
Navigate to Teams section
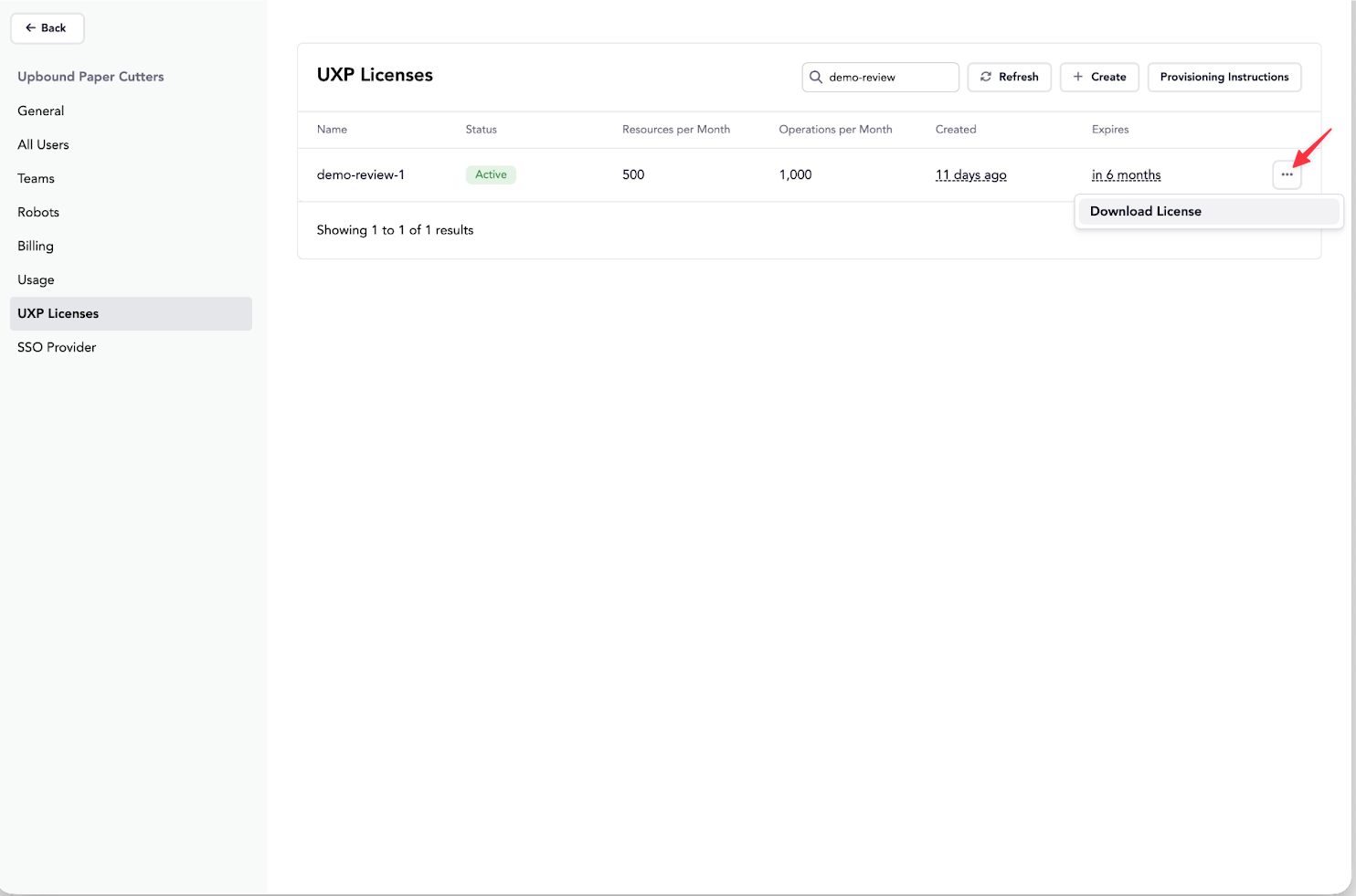[x=37, y=178]
